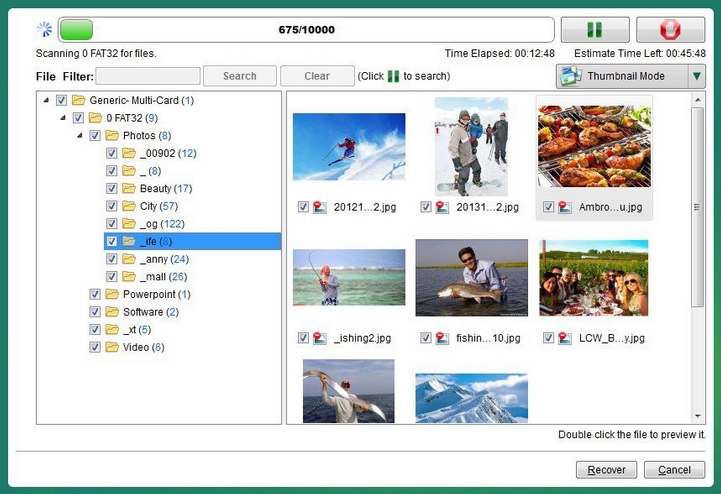This screenshot has width=721, height=494.
Task: Click the Cancel button
Action: tap(673, 469)
